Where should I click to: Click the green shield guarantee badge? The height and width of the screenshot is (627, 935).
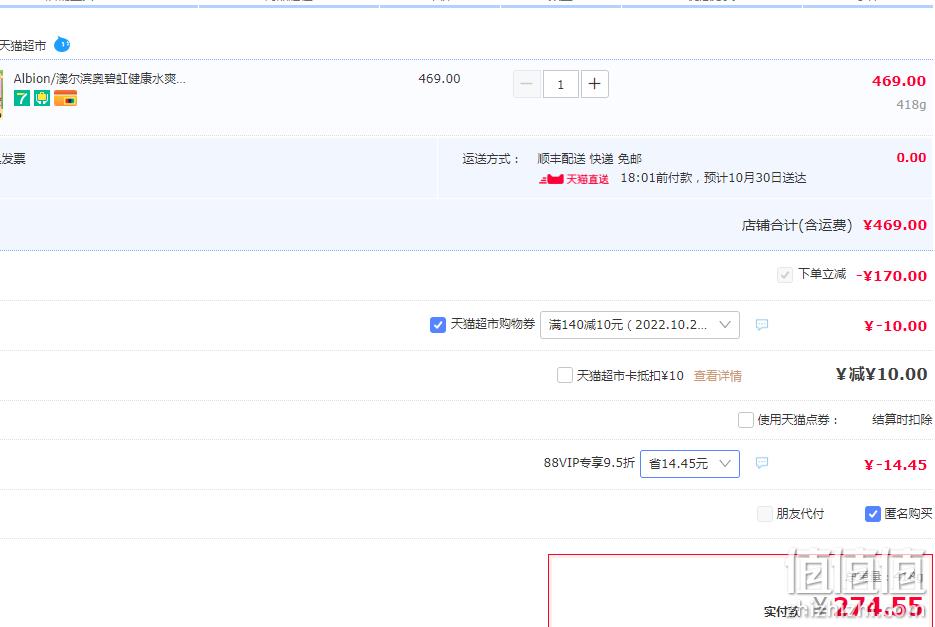pyautogui.click(x=42, y=98)
